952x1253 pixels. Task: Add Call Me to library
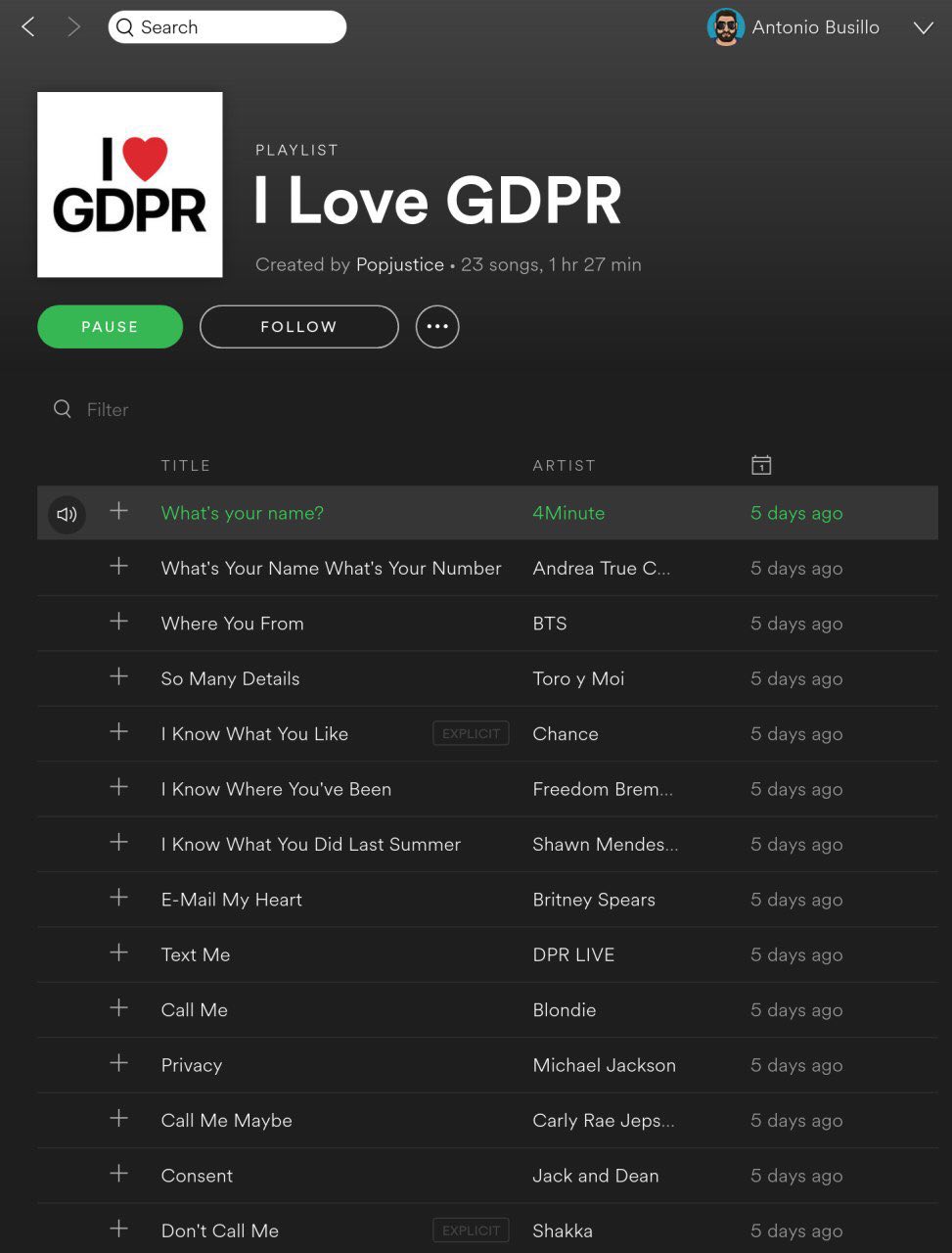click(118, 1008)
